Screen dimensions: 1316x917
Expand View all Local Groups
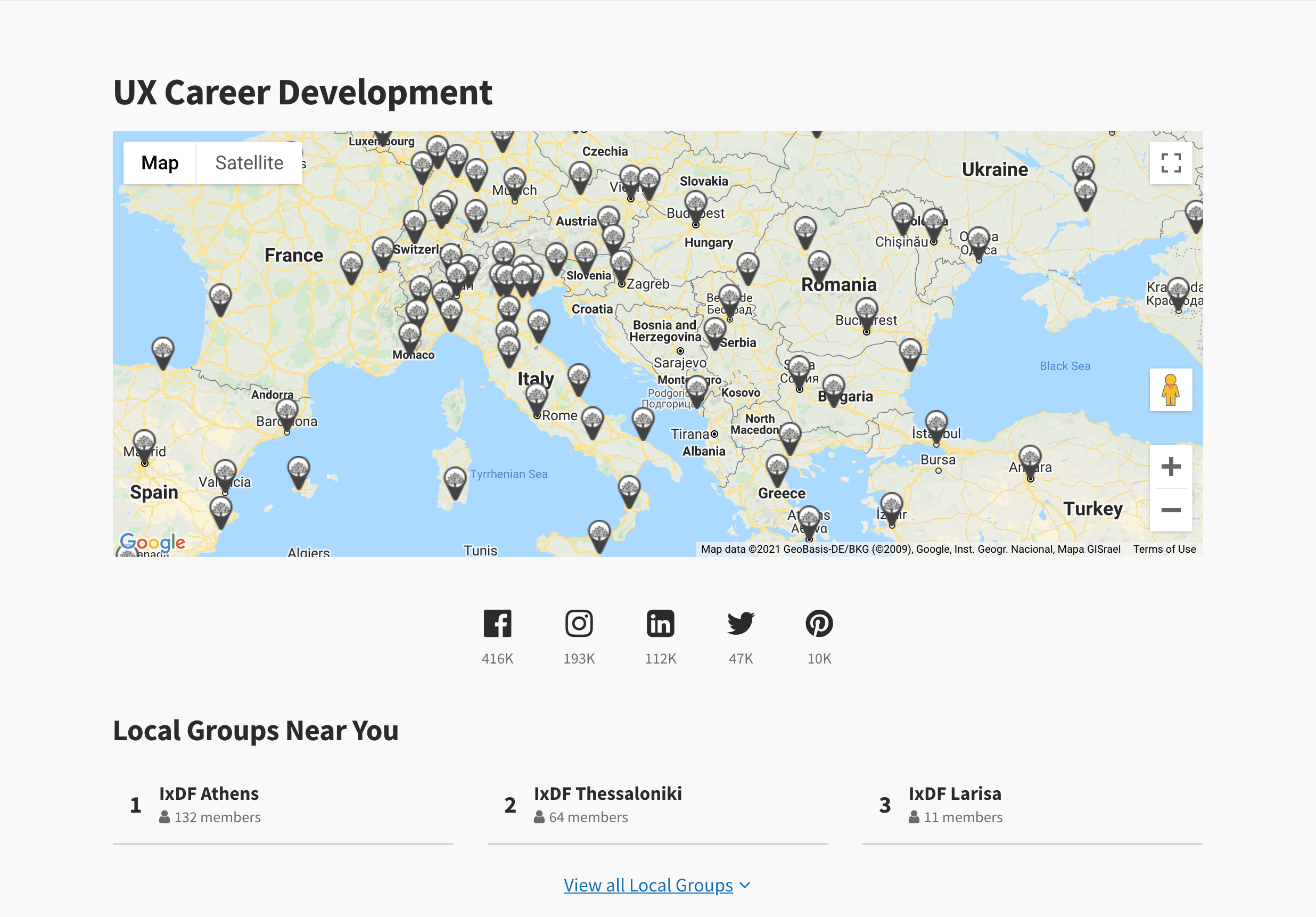click(657, 885)
